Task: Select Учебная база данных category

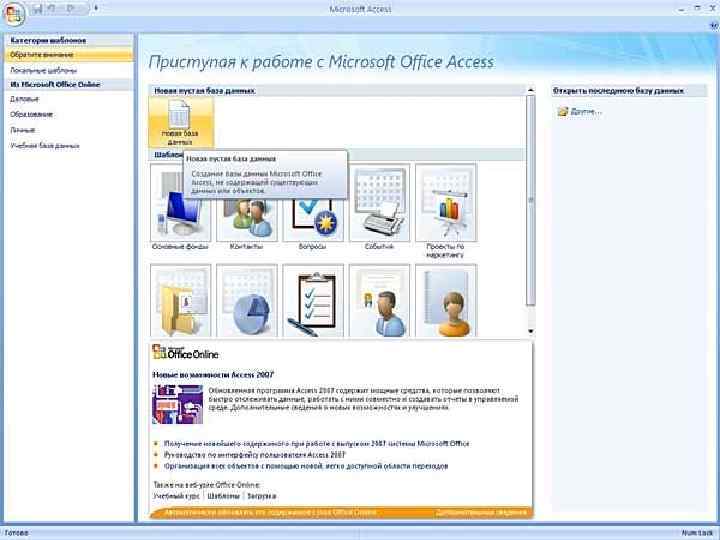Action: (x=45, y=146)
